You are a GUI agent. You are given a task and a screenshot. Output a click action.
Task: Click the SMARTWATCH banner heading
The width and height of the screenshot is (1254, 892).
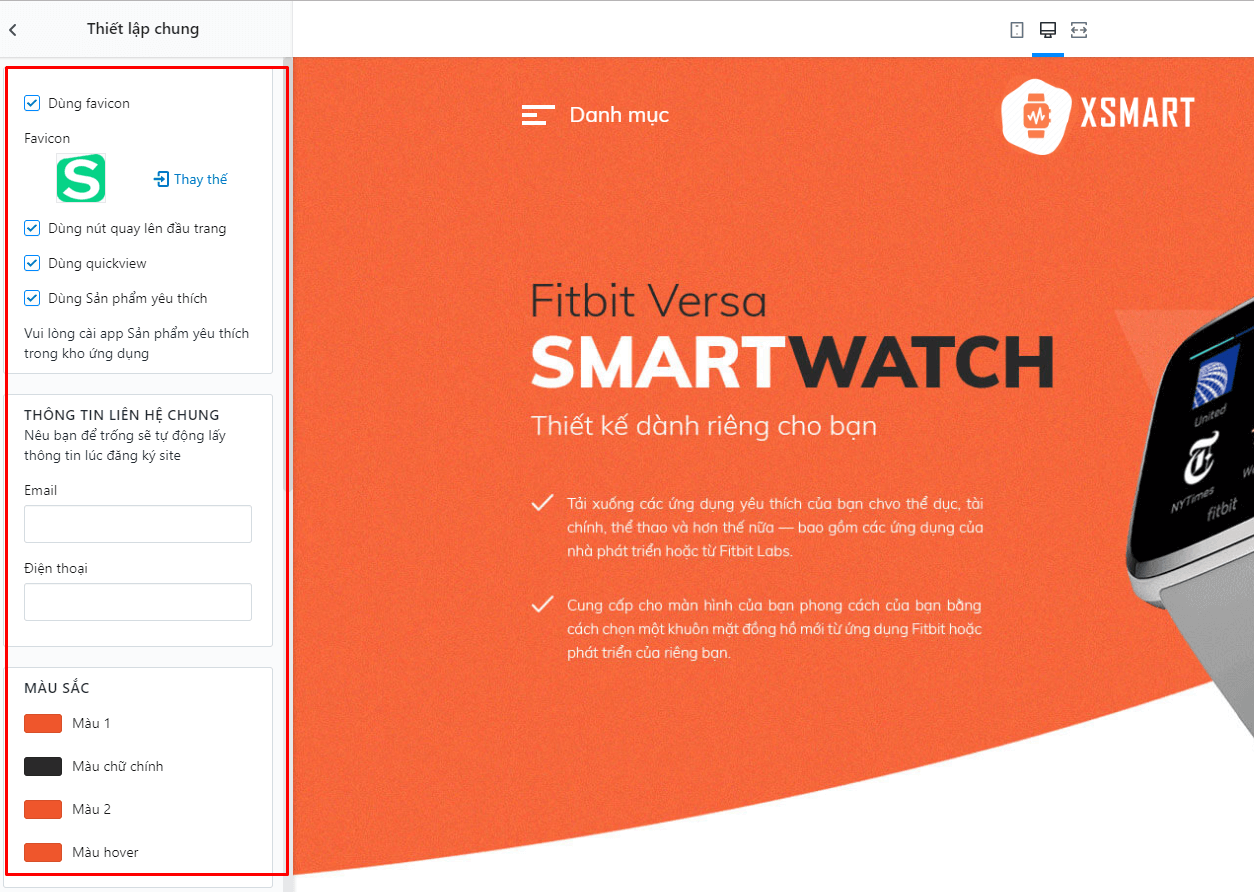792,361
